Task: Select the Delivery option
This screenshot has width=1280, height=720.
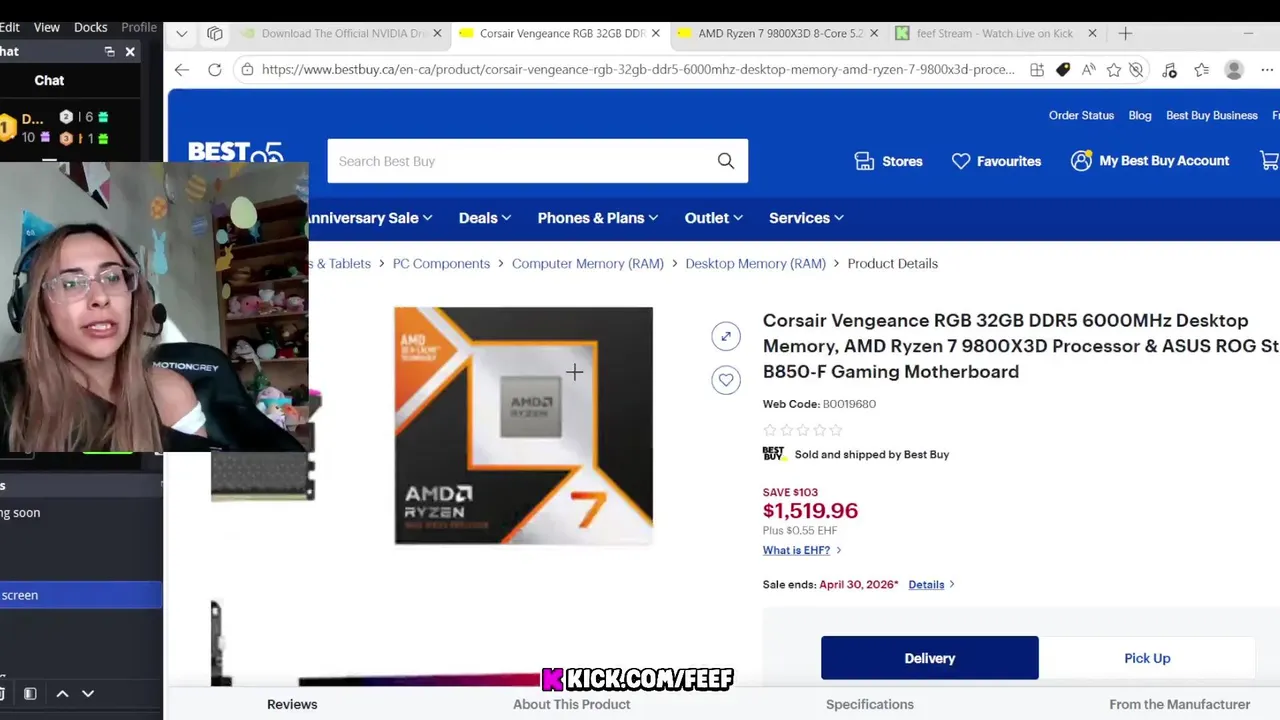Action: [930, 658]
